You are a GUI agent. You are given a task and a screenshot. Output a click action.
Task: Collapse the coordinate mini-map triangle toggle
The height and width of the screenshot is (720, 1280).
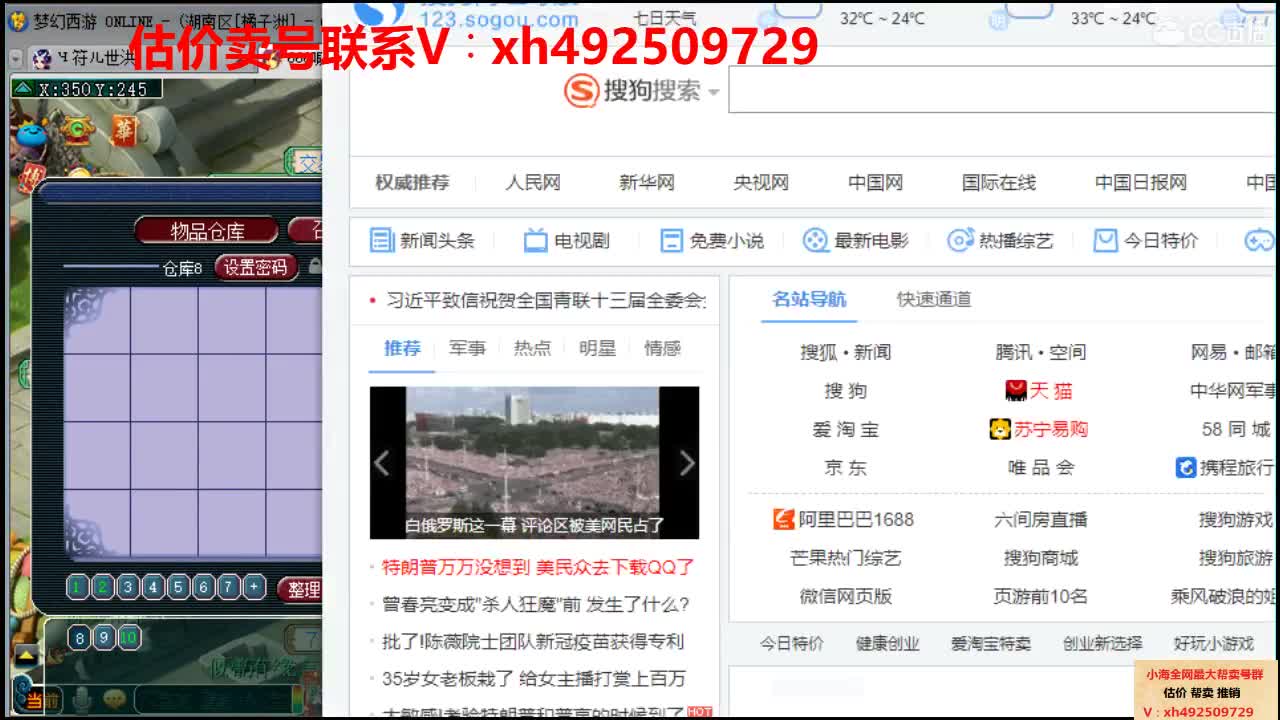22,89
